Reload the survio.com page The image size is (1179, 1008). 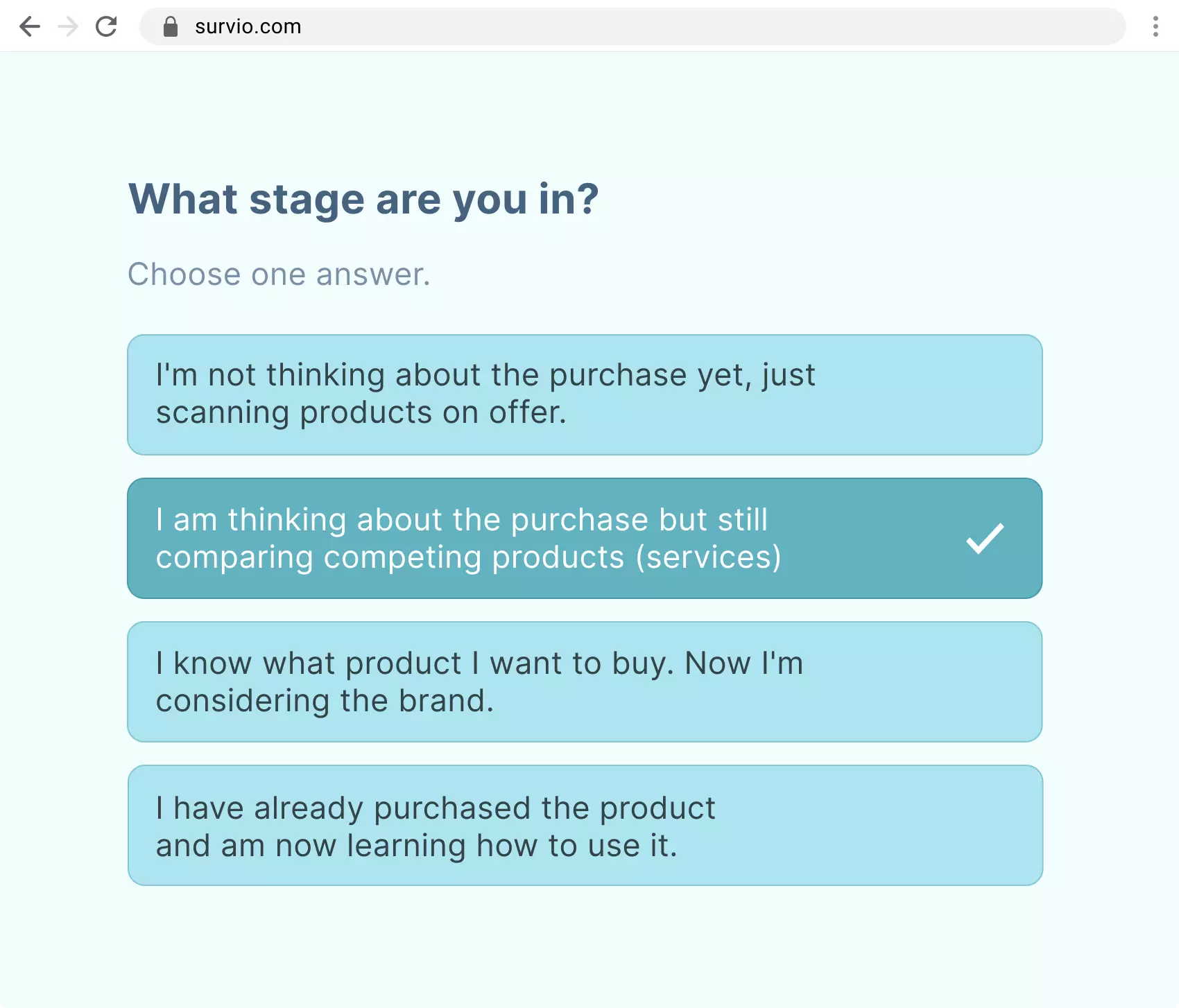click(x=106, y=26)
